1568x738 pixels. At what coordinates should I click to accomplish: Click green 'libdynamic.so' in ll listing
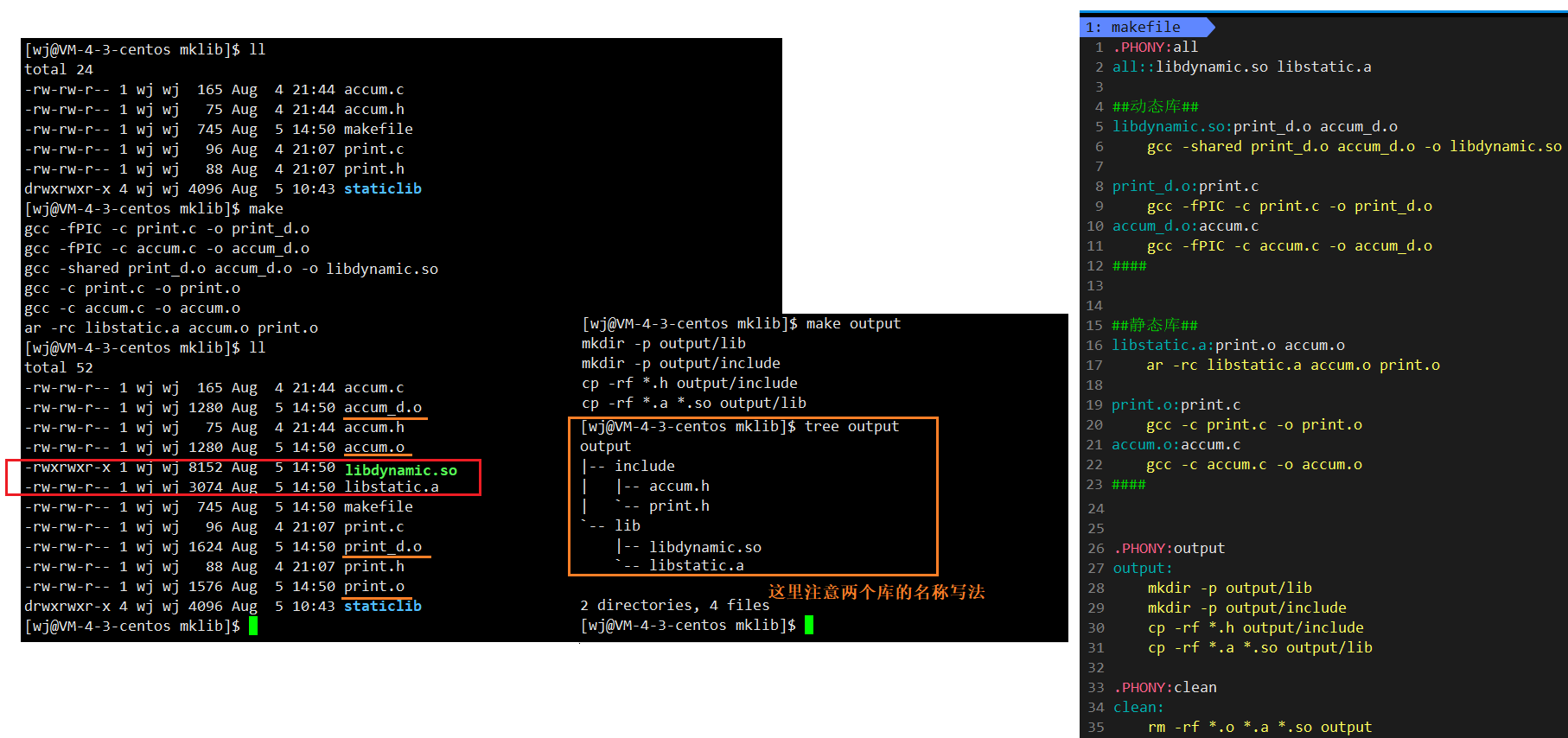tap(400, 470)
